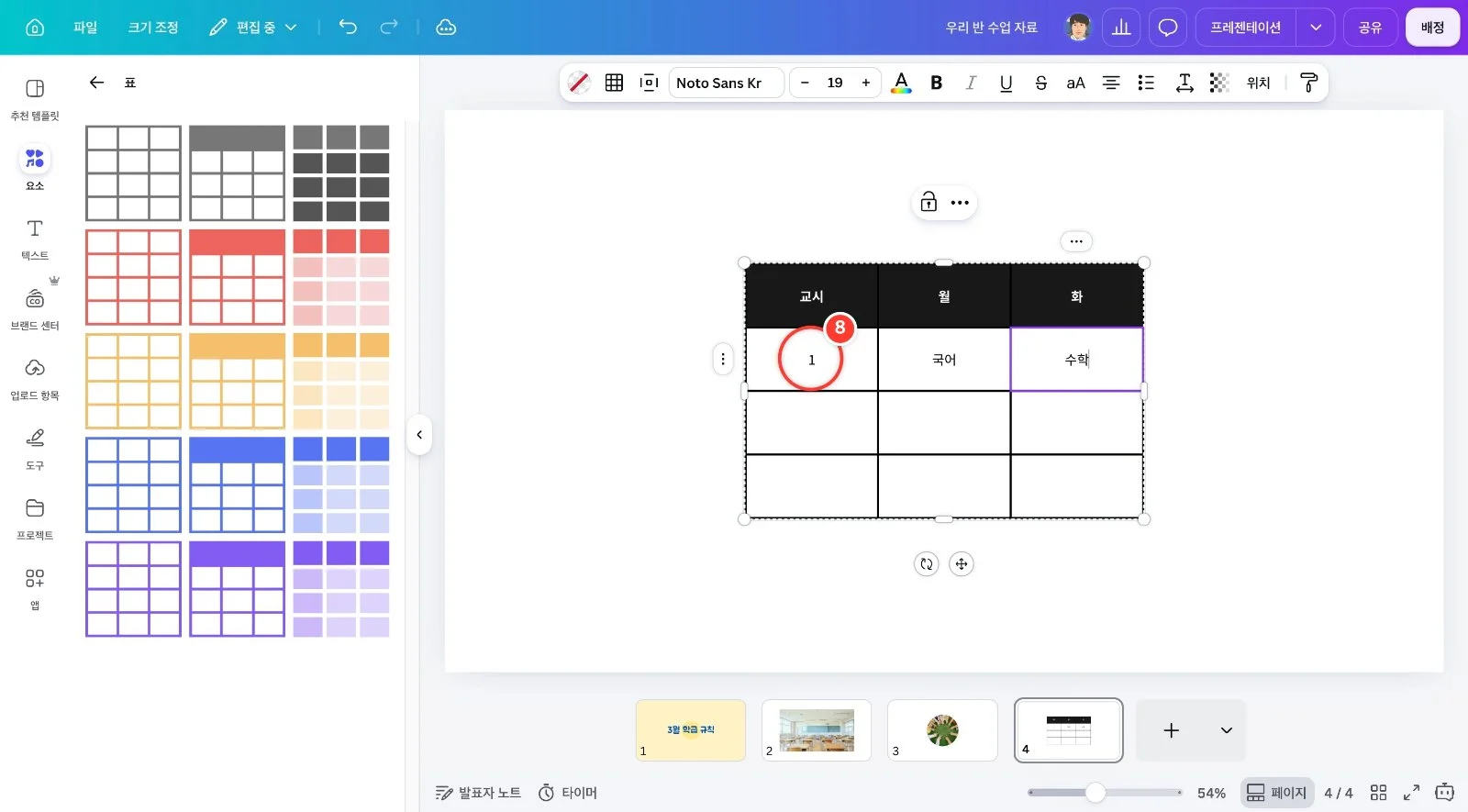Viewport: 1468px width, 812px height.
Task: Click the table borders grid icon
Action: pos(615,83)
